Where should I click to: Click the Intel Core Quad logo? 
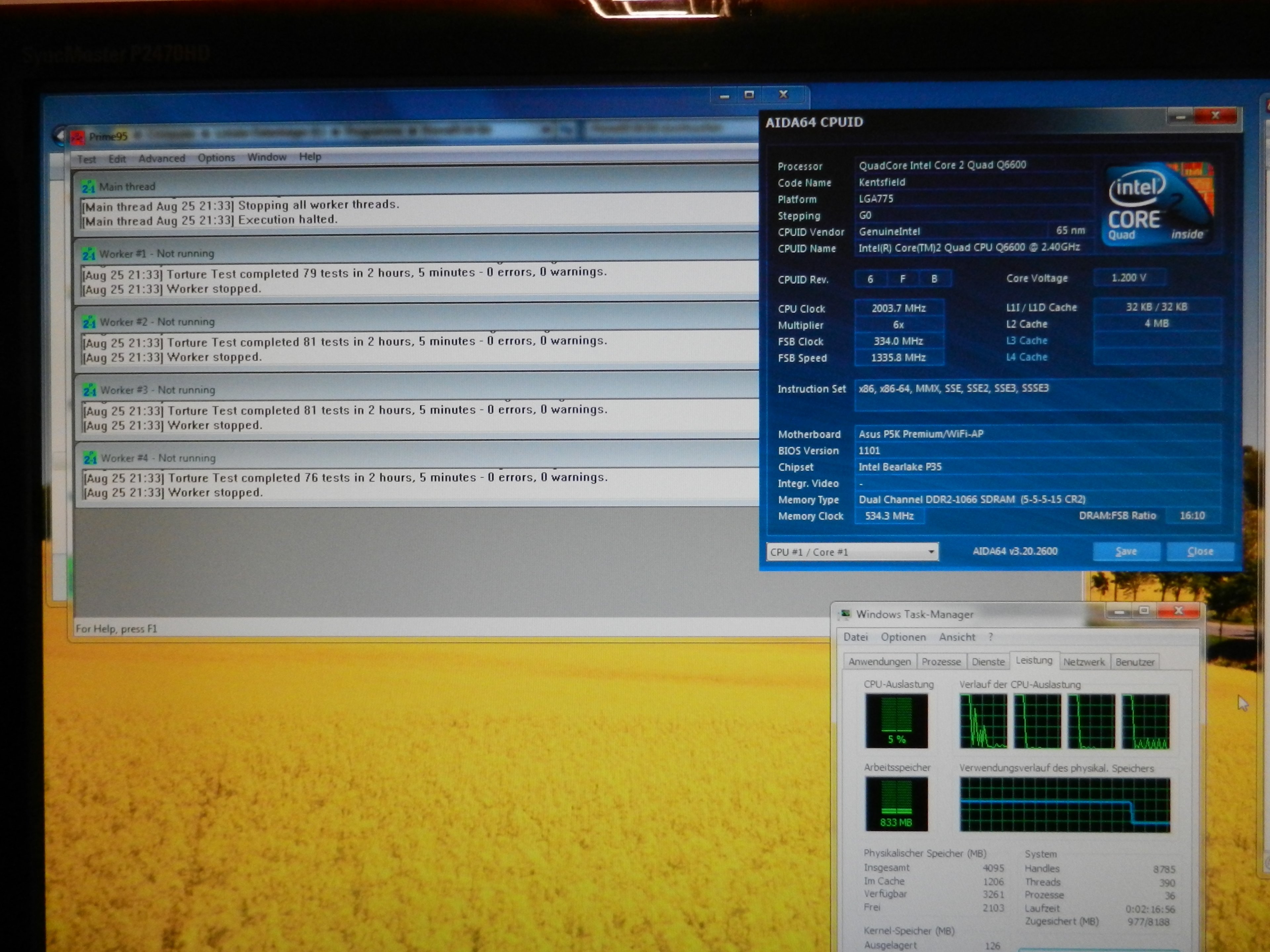pos(1159,204)
